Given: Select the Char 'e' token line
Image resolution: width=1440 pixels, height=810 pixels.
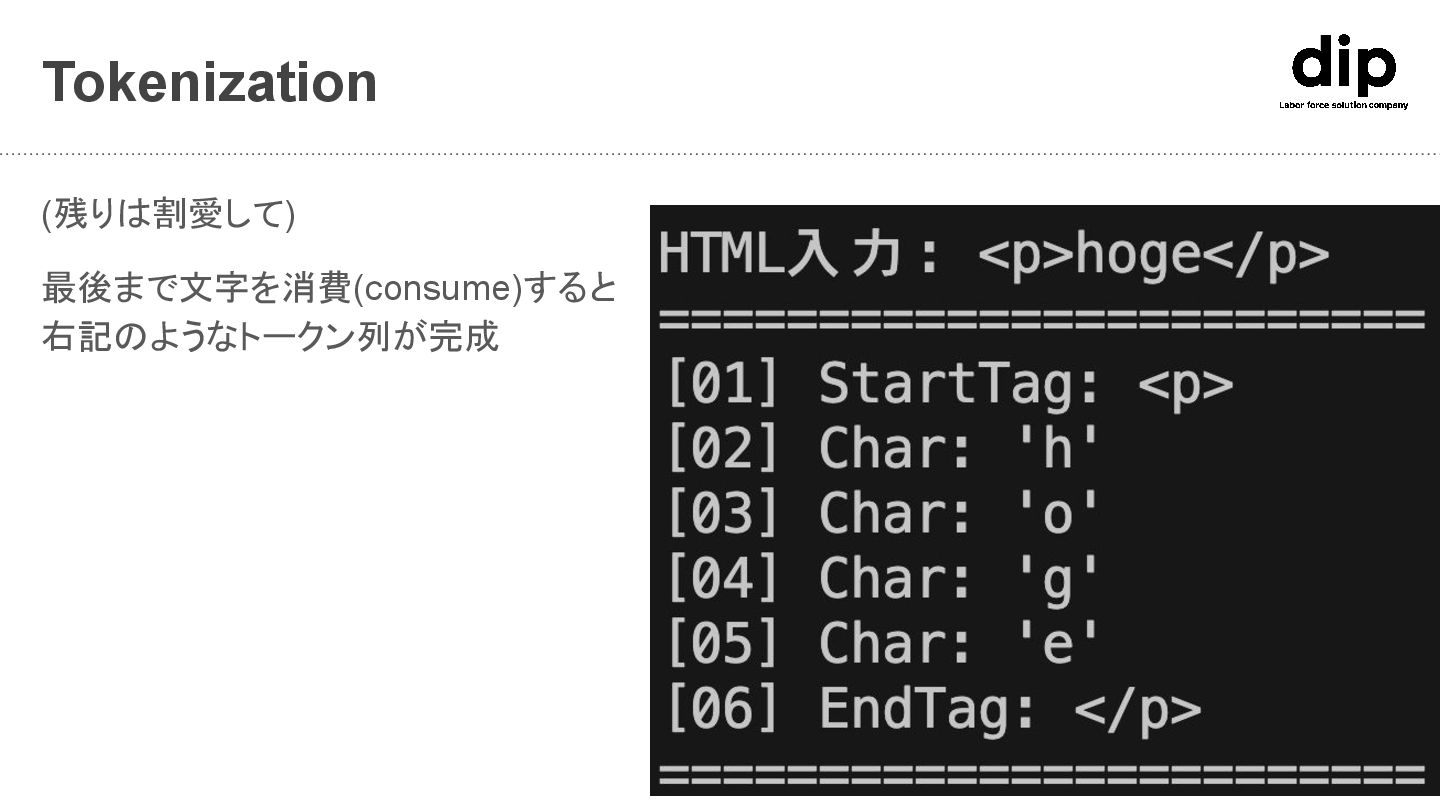Looking at the screenshot, I should (882, 643).
